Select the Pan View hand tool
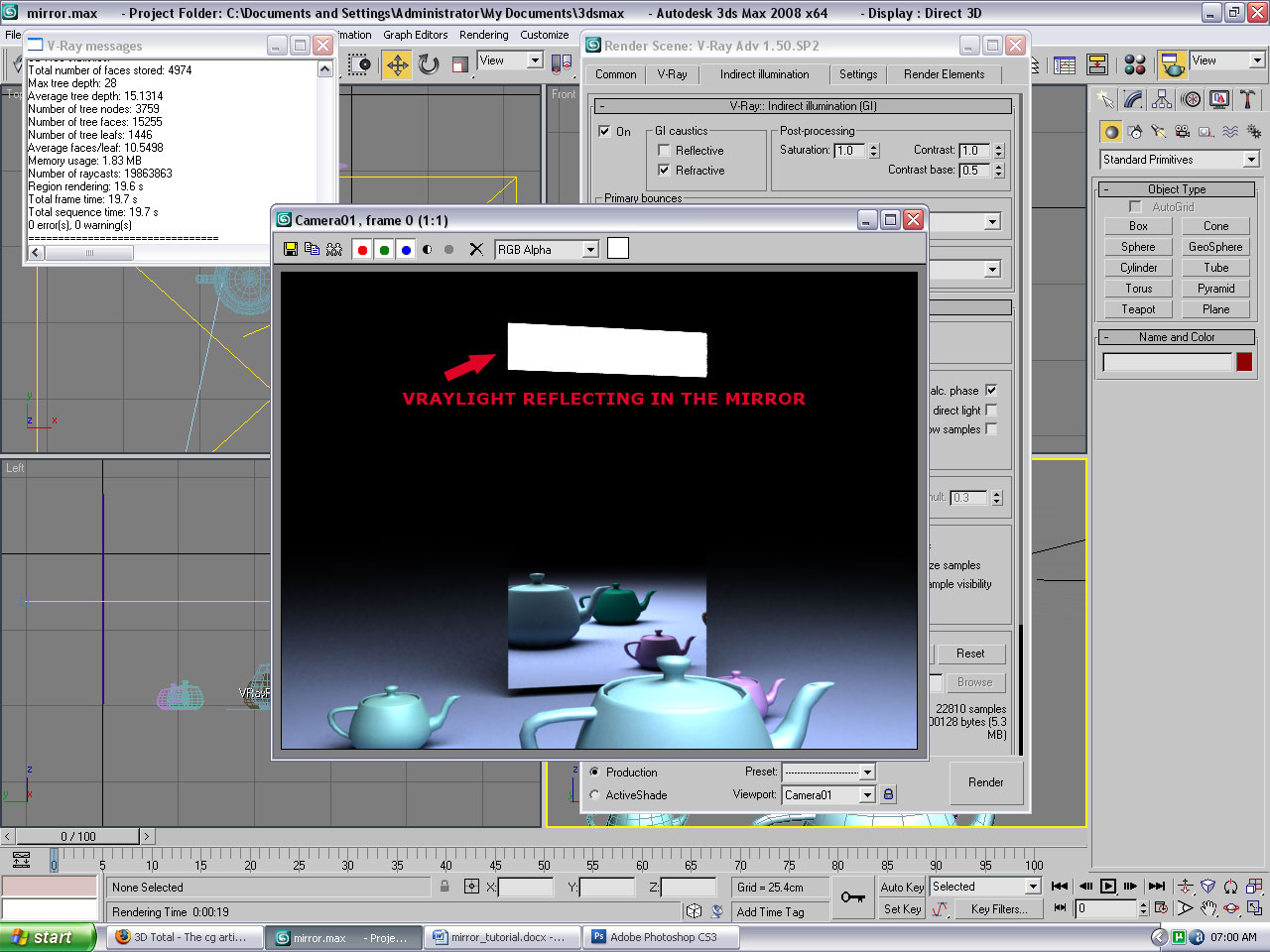The image size is (1270, 952). [1207, 907]
